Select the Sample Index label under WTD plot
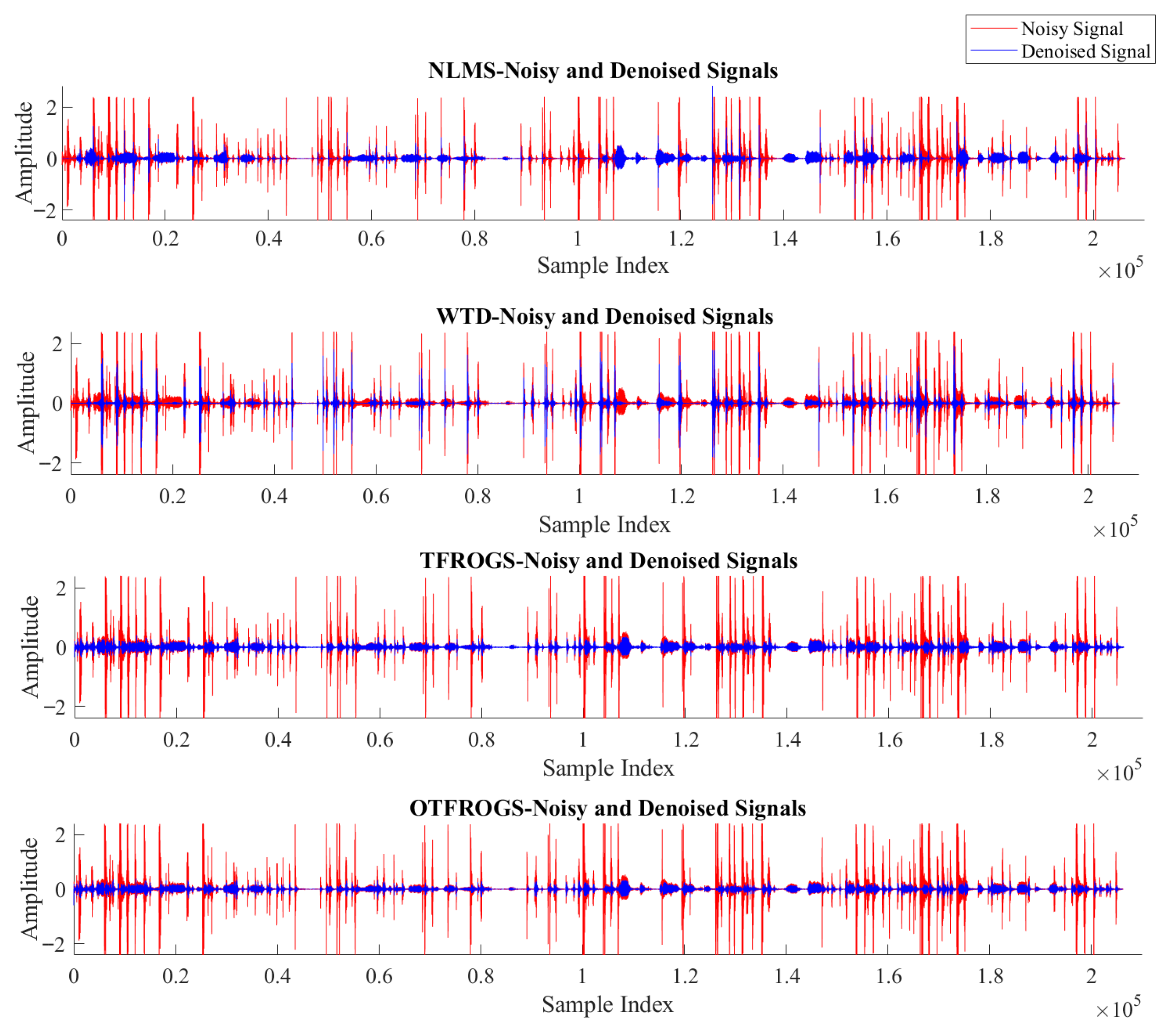This screenshot has width=1176, height=1031. [x=604, y=525]
